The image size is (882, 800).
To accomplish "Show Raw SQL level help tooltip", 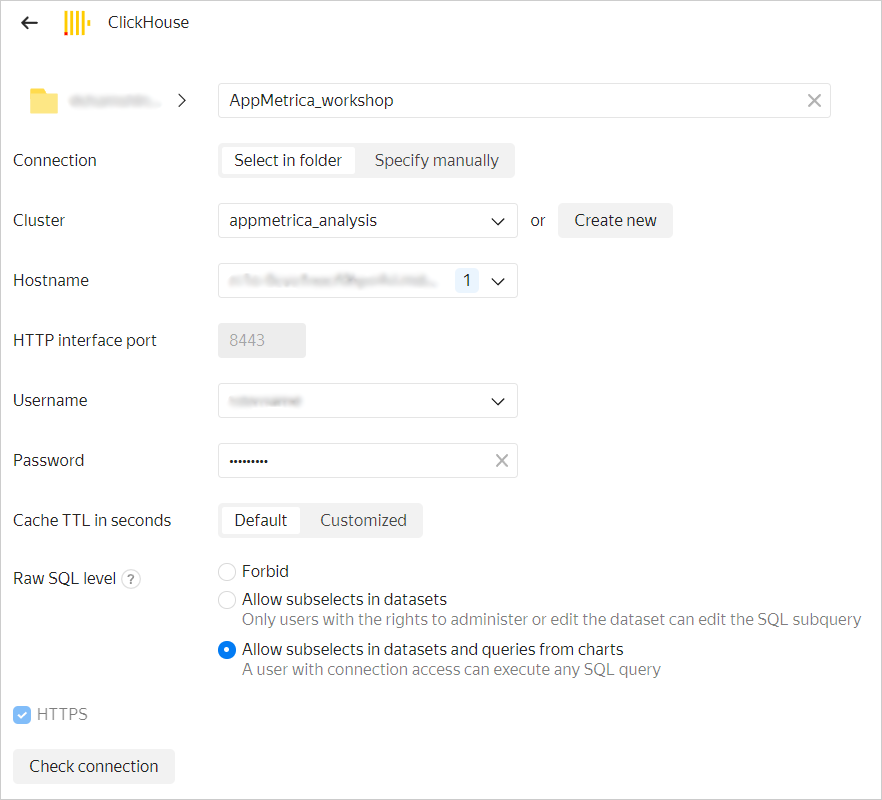I will [x=131, y=579].
